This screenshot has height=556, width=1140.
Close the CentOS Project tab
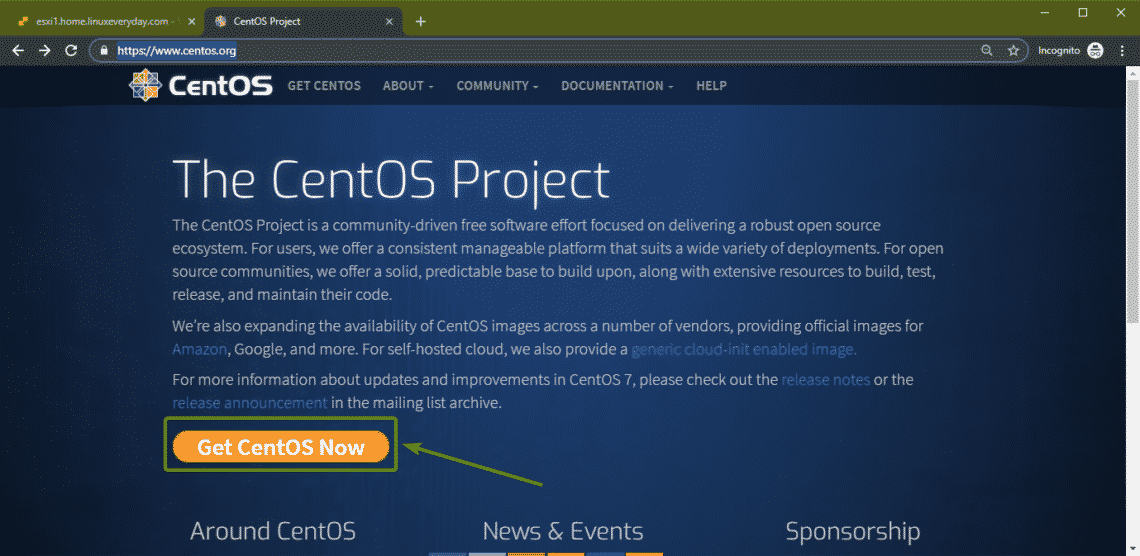click(x=390, y=22)
